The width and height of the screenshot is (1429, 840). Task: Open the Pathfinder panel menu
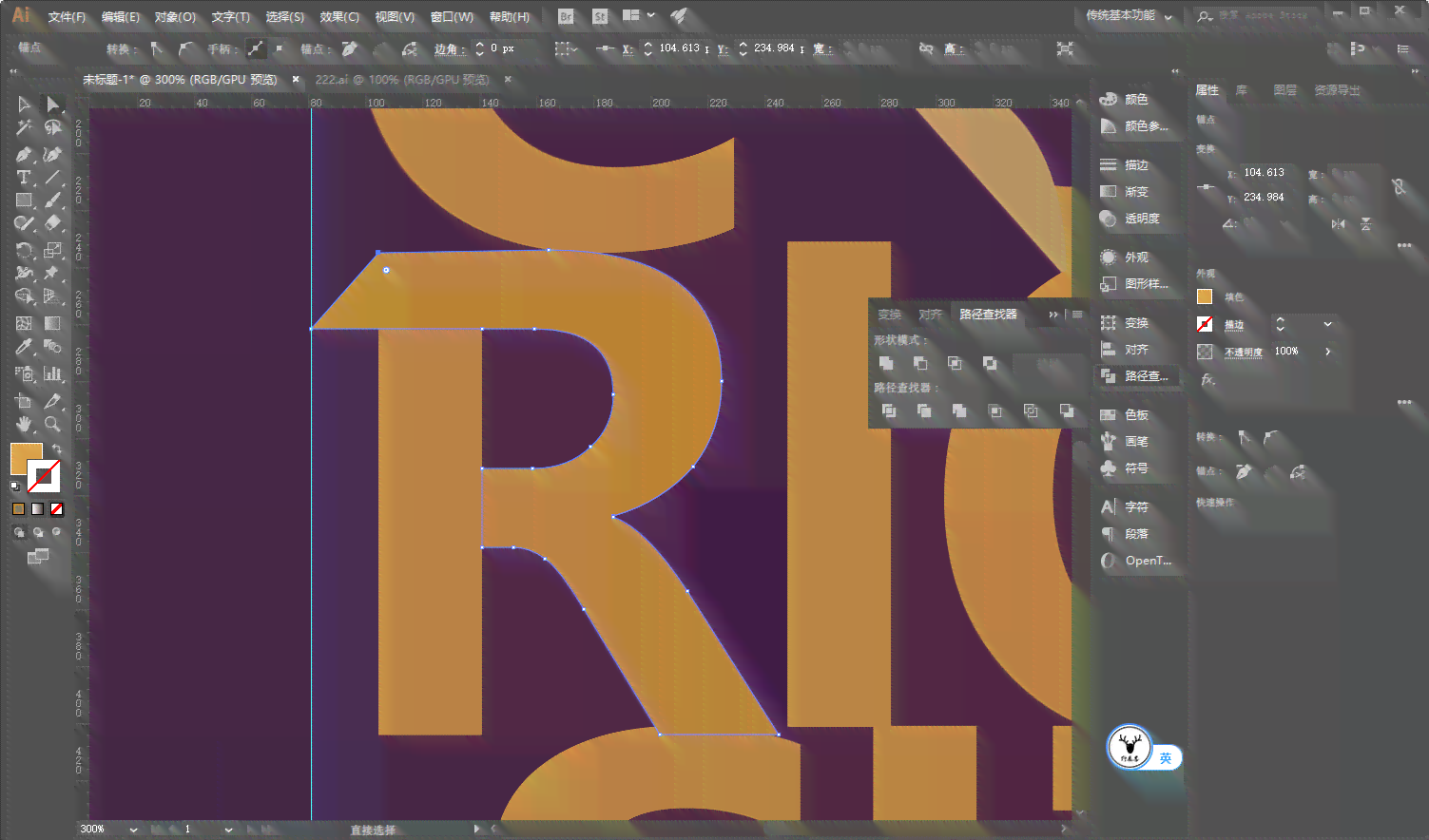1077,315
